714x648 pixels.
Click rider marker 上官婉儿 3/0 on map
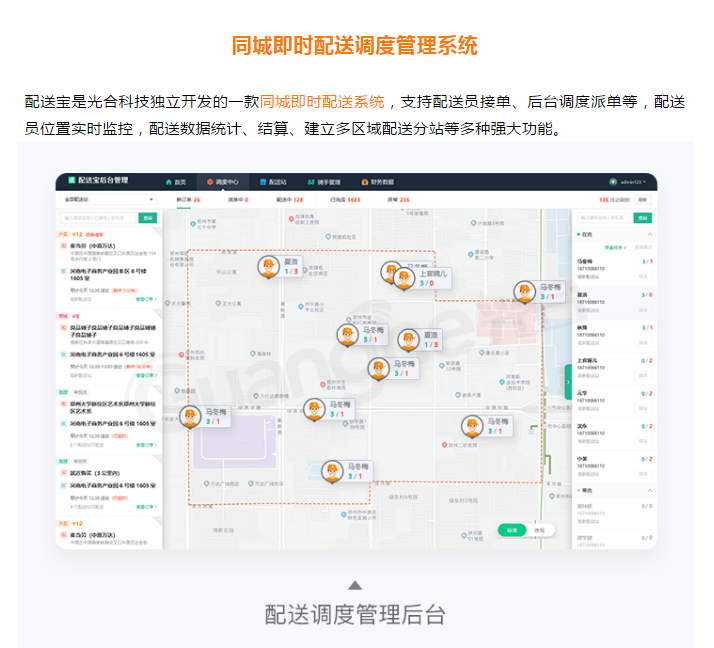[422, 278]
